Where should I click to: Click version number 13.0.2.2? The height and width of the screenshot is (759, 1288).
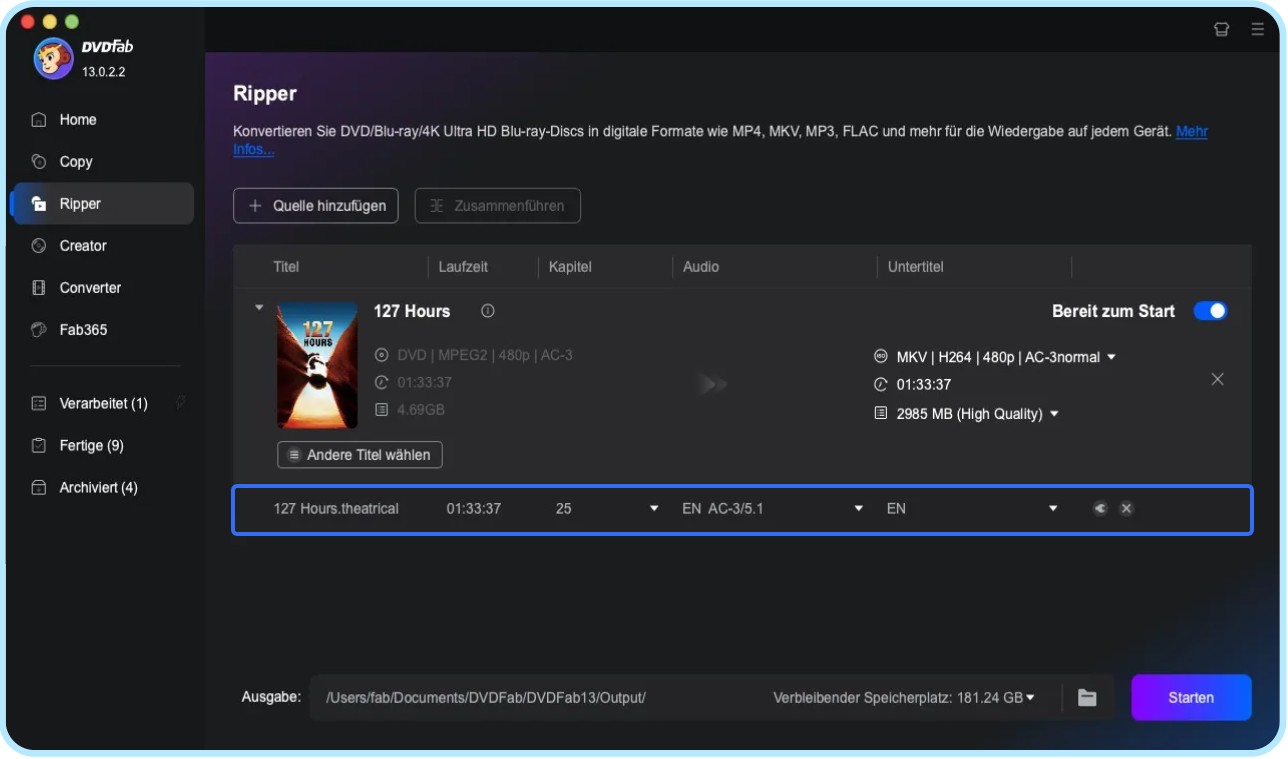click(104, 72)
